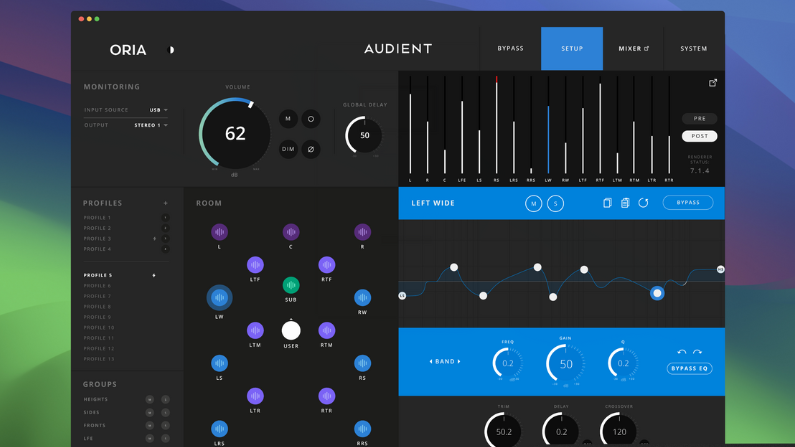This screenshot has height=447, width=795.
Task: Select the RW right wide speaker
Action: (363, 297)
